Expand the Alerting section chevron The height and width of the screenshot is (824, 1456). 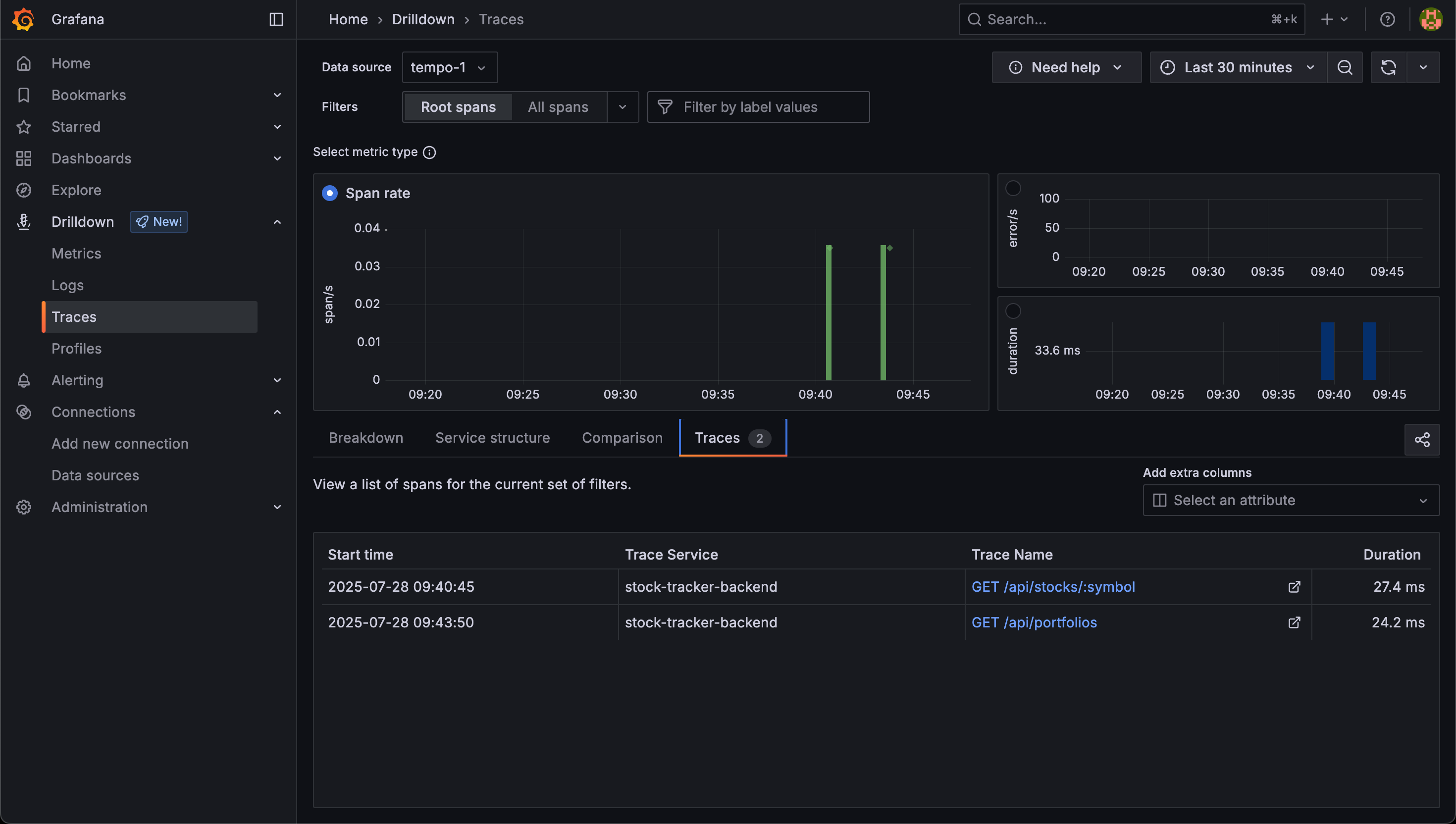[277, 380]
